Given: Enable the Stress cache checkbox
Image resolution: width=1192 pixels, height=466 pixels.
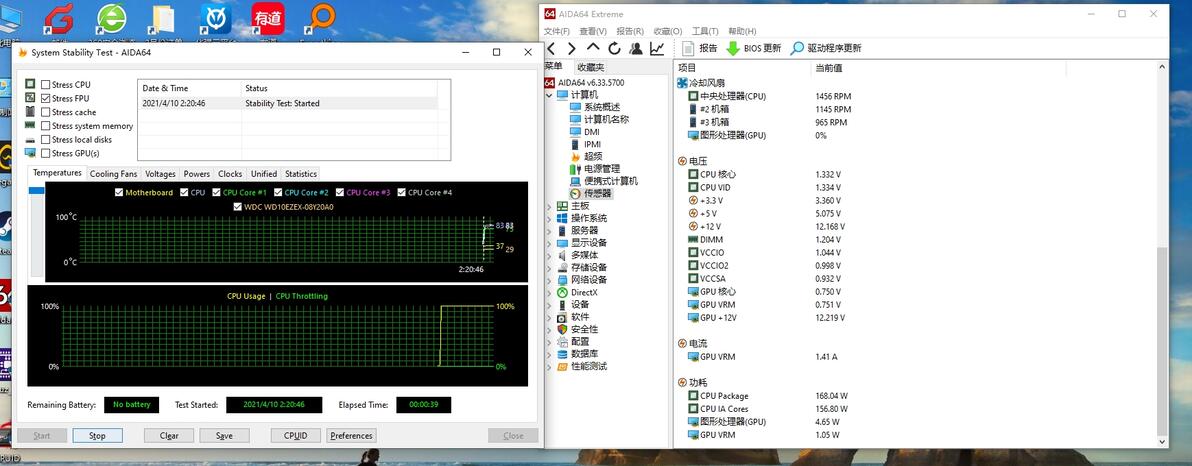Looking at the screenshot, I should (x=46, y=112).
